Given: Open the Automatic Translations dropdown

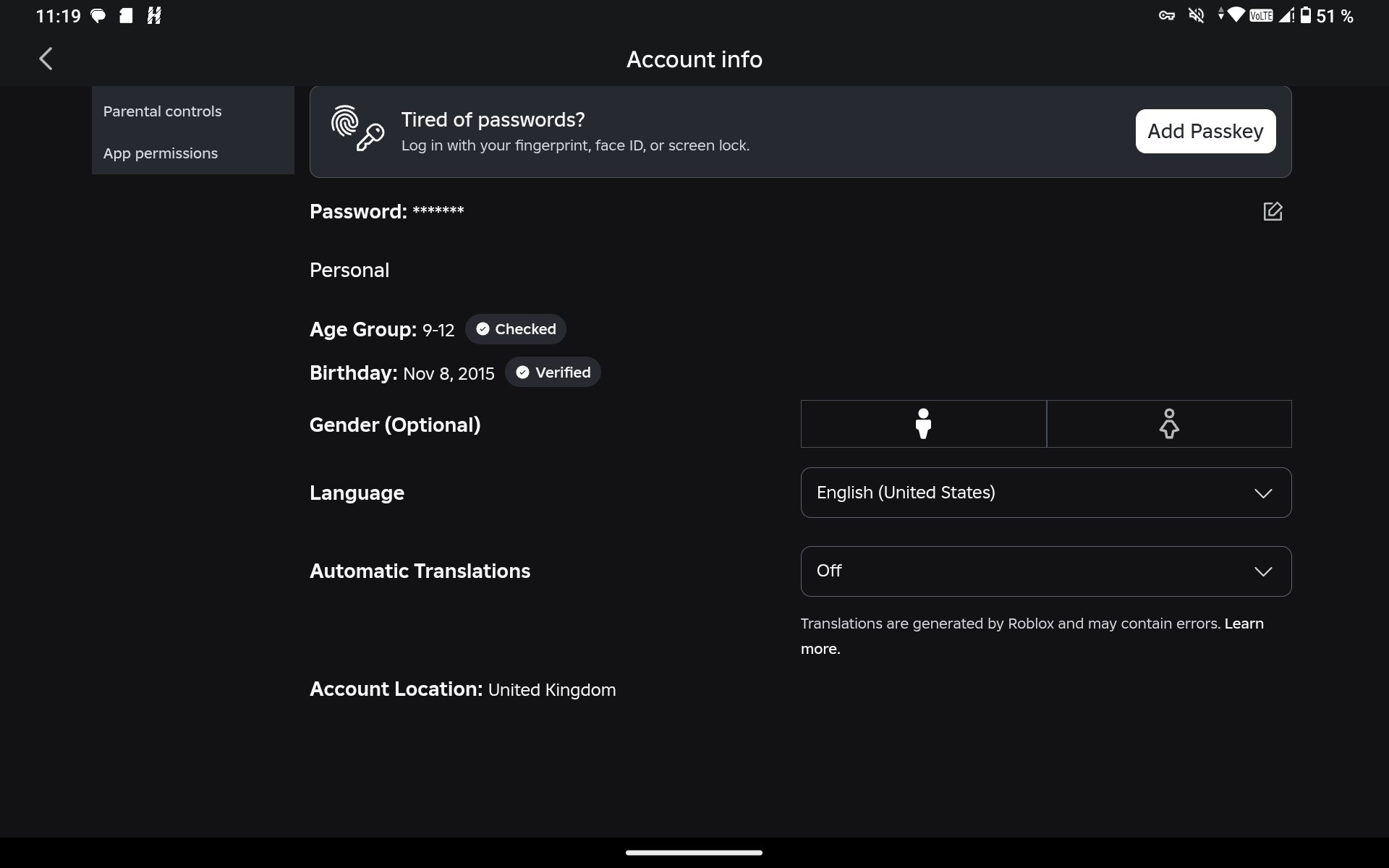Looking at the screenshot, I should 1046,571.
